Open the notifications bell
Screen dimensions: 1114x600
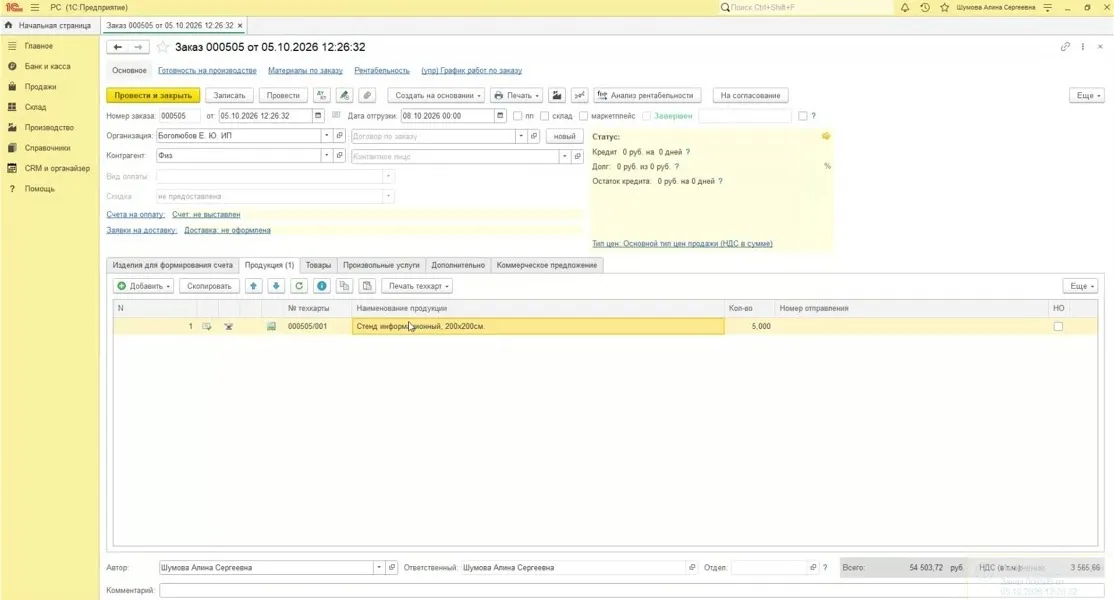click(904, 7)
